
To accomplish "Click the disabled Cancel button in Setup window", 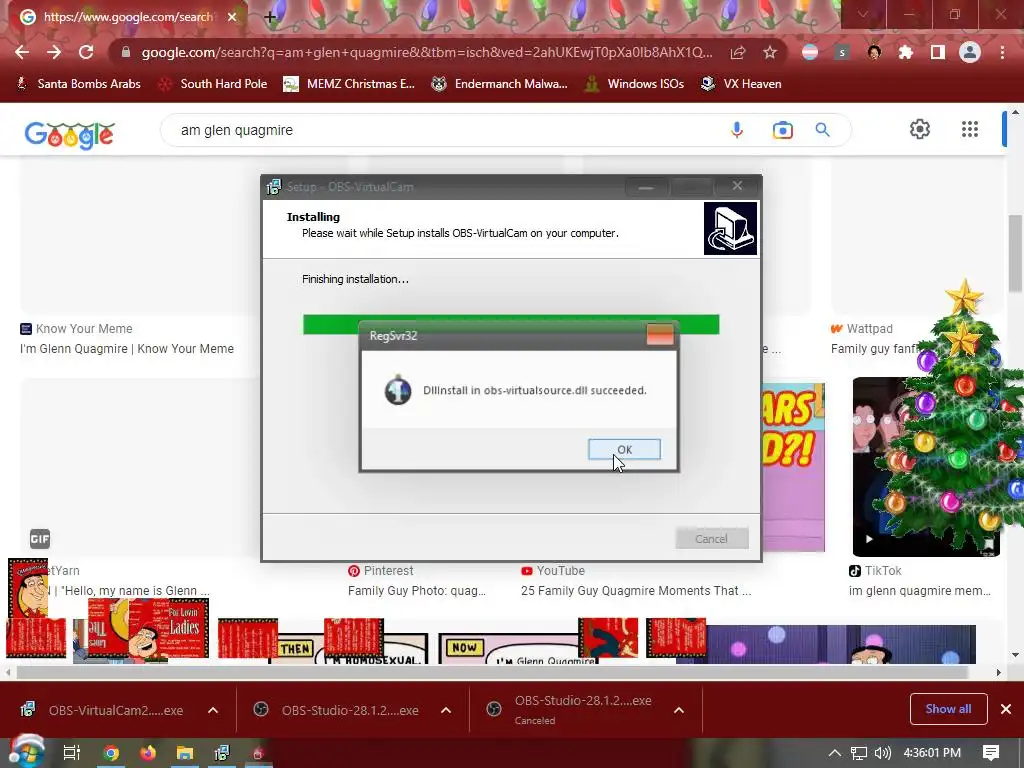I will 711,539.
